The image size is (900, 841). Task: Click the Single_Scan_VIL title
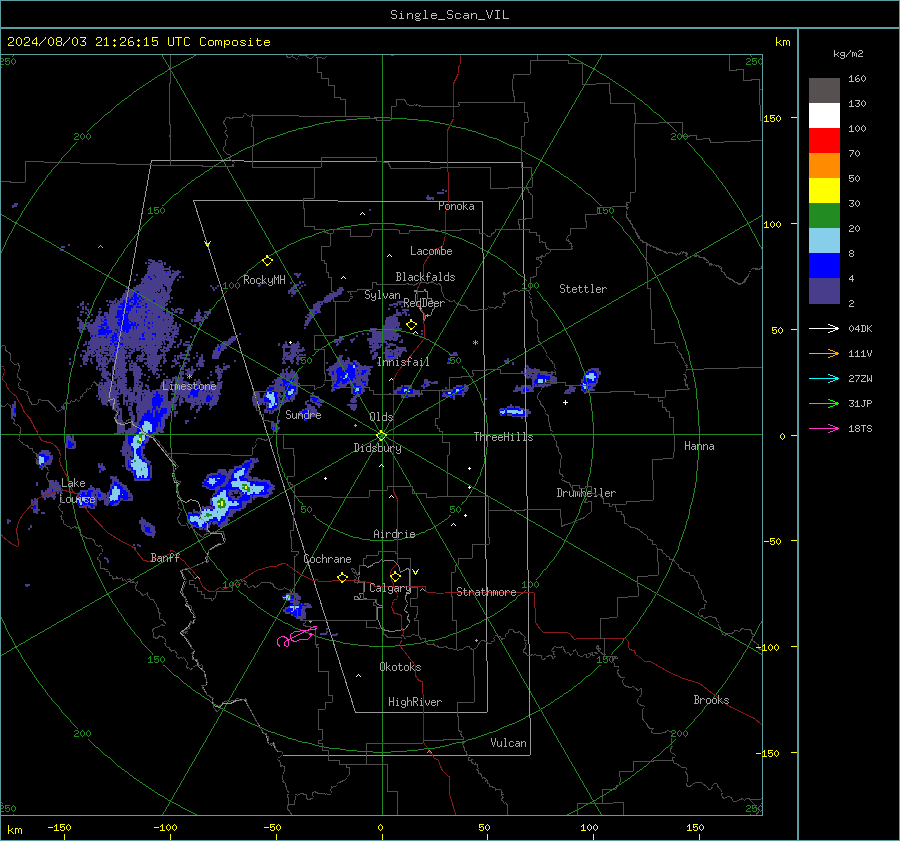coord(449,15)
